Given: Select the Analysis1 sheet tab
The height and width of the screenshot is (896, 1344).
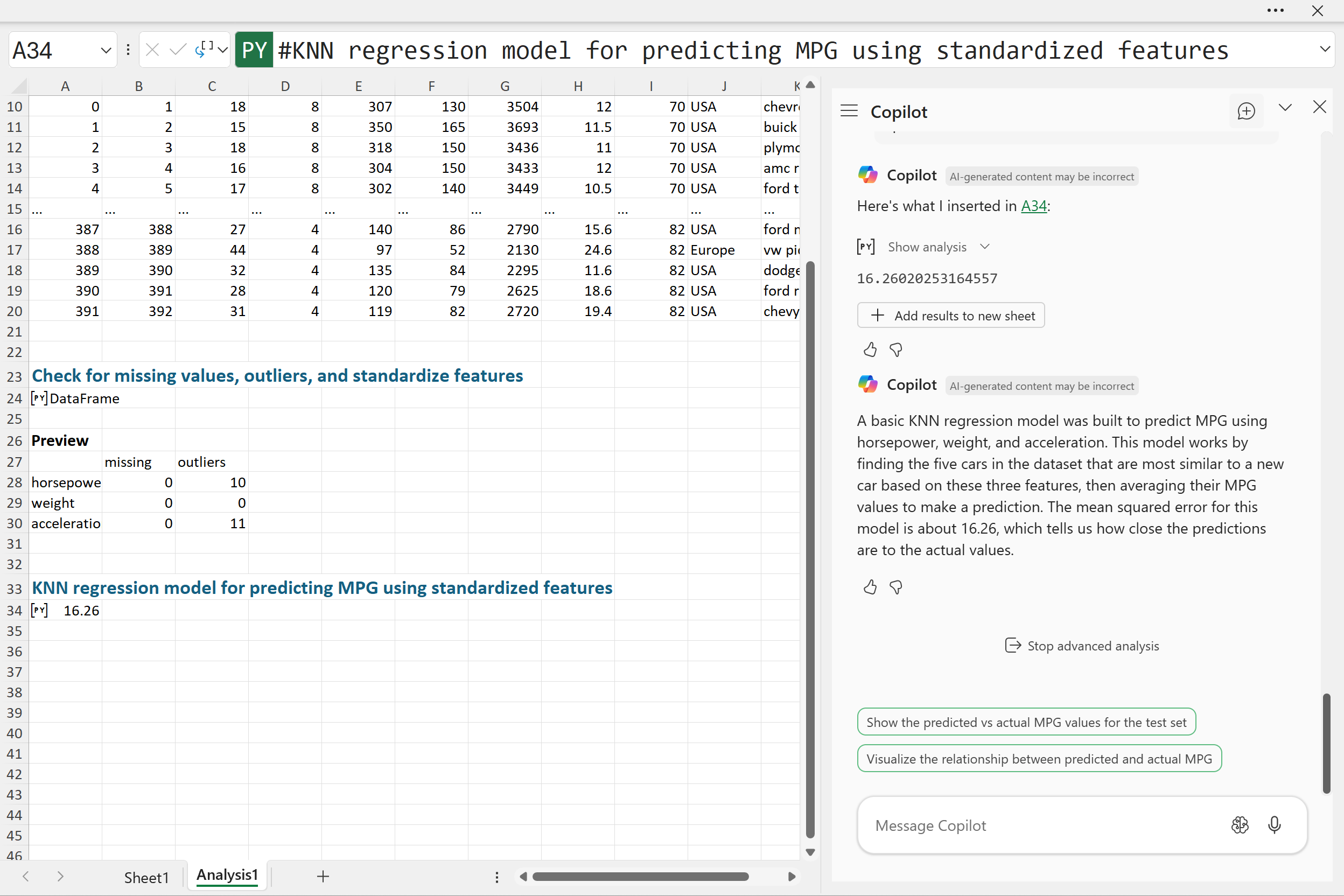Looking at the screenshot, I should point(227,875).
